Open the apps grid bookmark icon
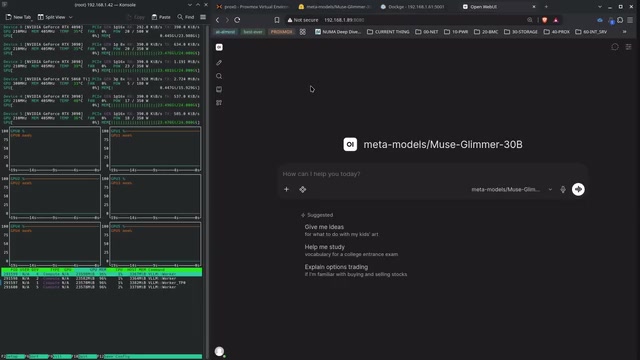This screenshot has width=640, height=360. (302, 32)
